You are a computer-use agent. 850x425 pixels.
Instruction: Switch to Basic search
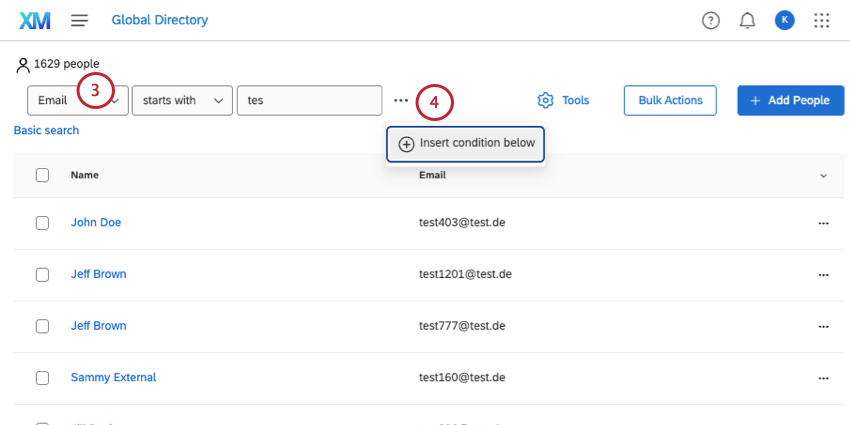46,130
